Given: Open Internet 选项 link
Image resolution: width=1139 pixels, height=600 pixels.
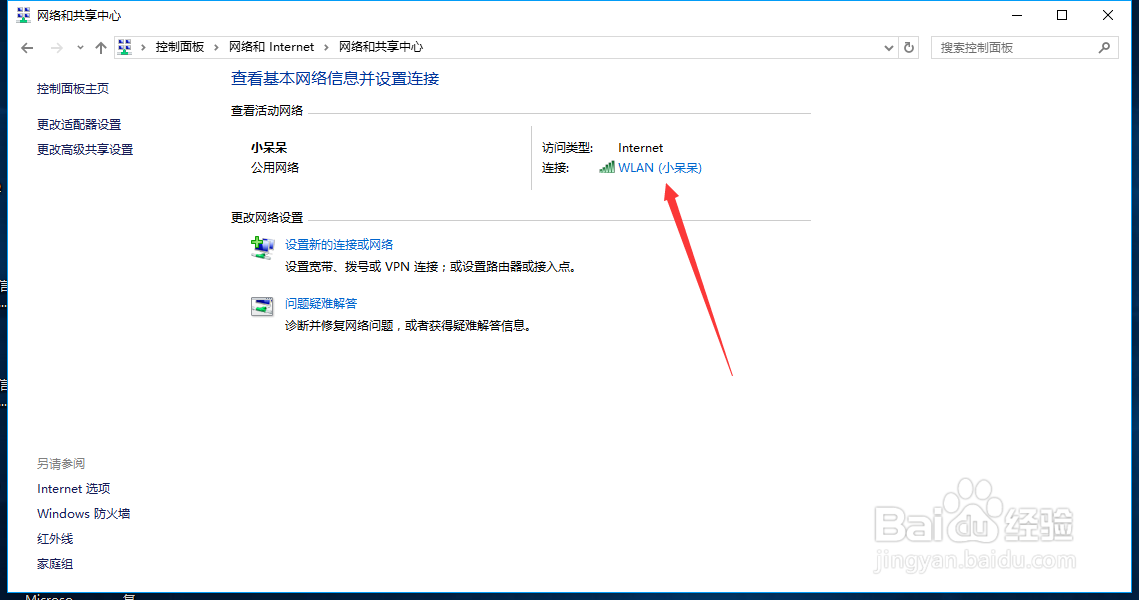Looking at the screenshot, I should pyautogui.click(x=73, y=489).
